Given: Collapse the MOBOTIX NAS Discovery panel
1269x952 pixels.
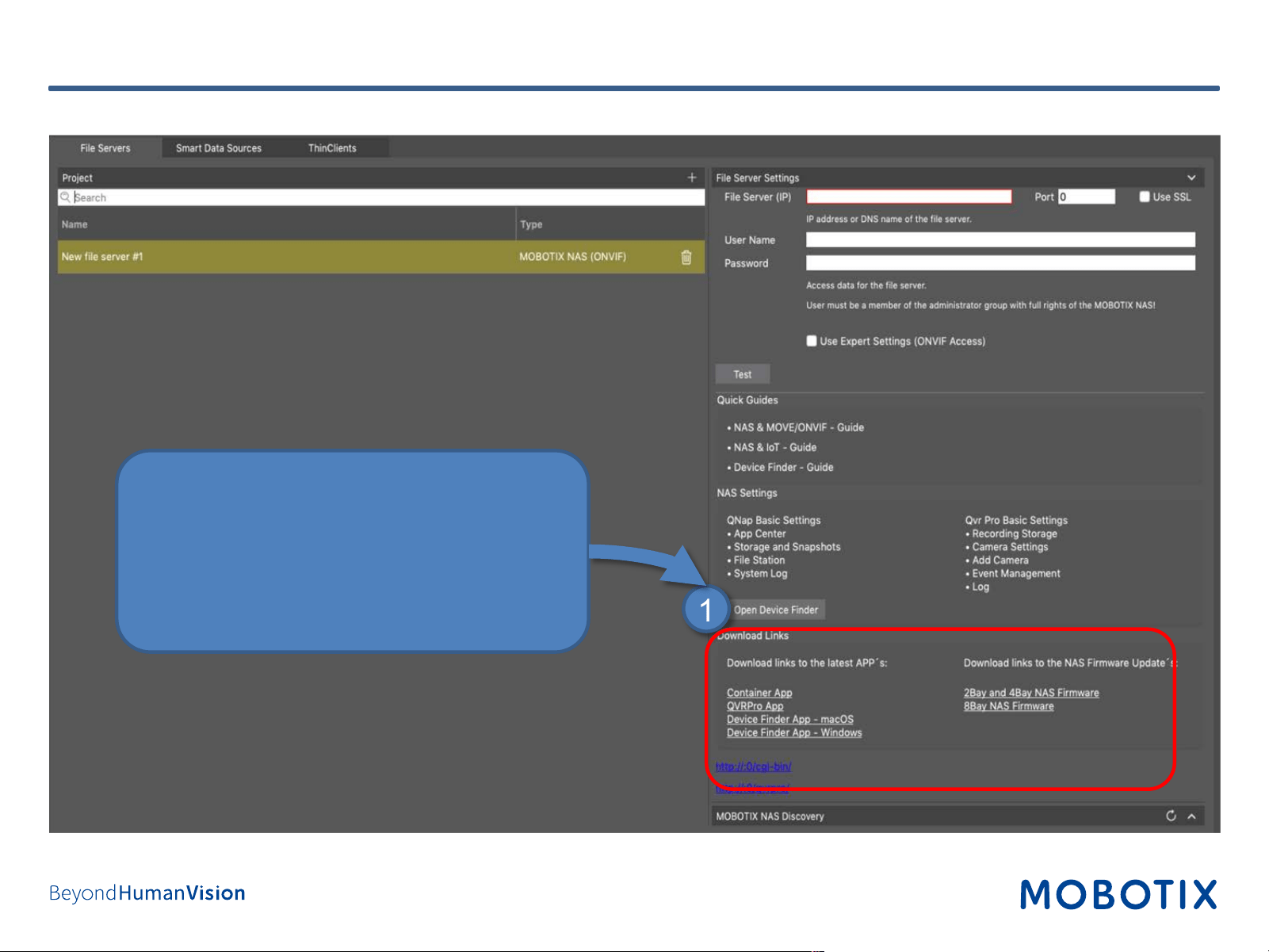Looking at the screenshot, I should click(1191, 816).
